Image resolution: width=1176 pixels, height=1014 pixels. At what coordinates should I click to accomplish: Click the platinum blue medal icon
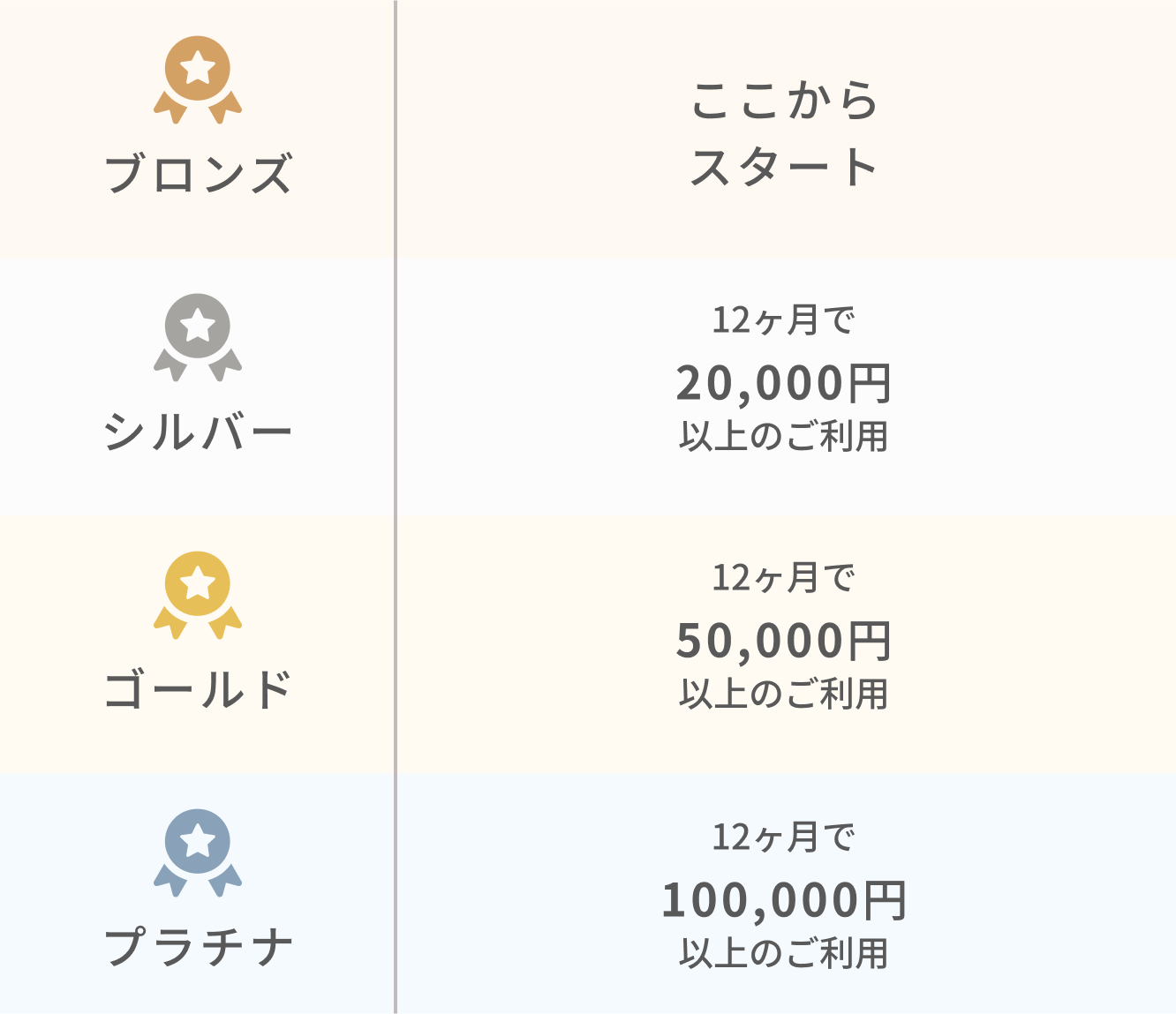pos(198,853)
